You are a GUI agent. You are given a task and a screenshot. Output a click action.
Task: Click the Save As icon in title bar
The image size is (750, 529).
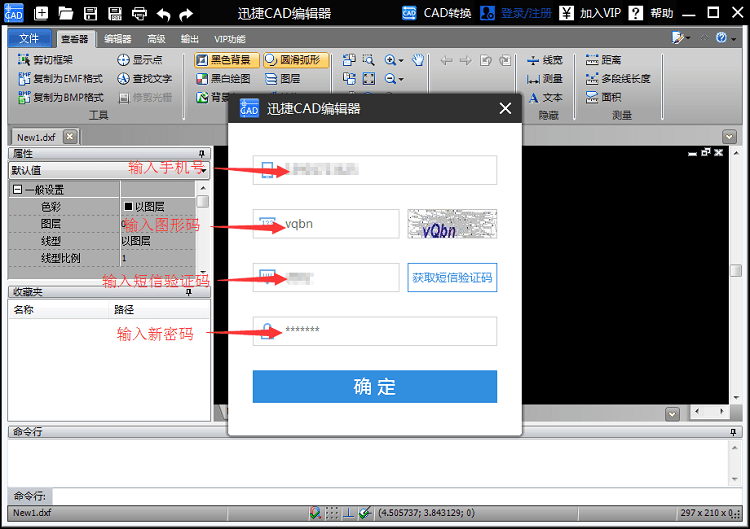(115, 13)
